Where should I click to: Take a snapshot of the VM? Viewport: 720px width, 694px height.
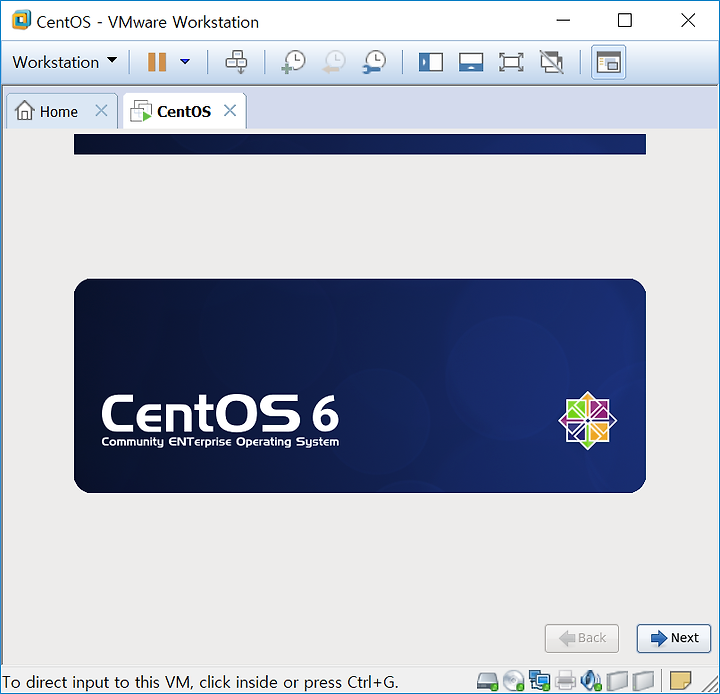click(x=293, y=62)
